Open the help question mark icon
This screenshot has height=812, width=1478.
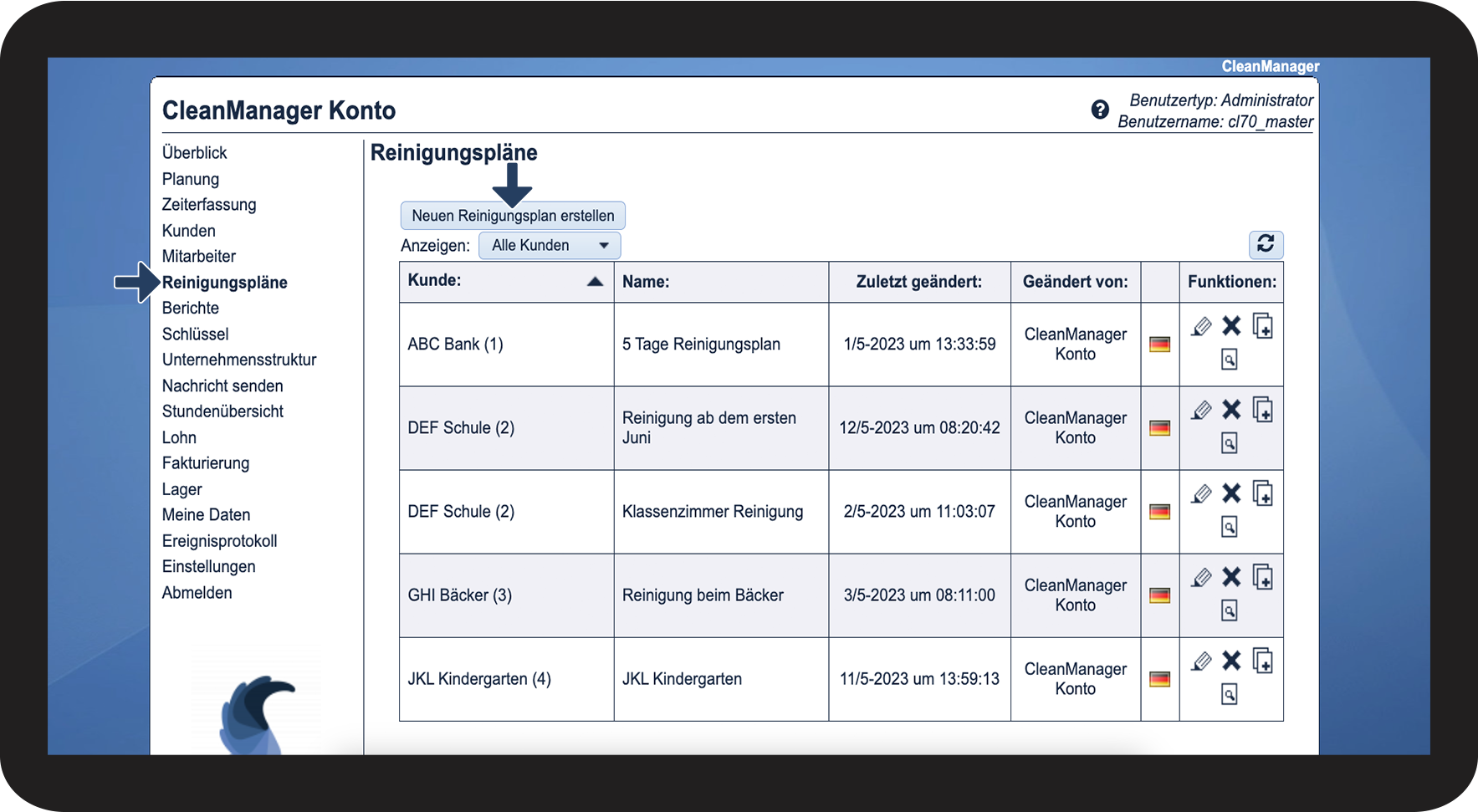[1100, 110]
